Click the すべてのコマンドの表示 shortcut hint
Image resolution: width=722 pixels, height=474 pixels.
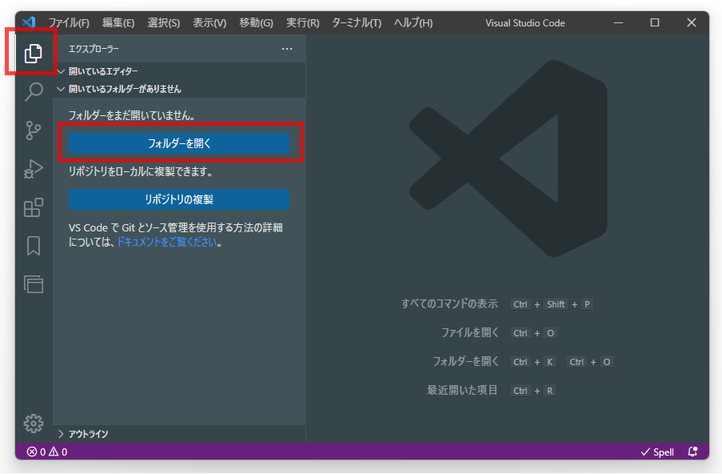[449, 304]
